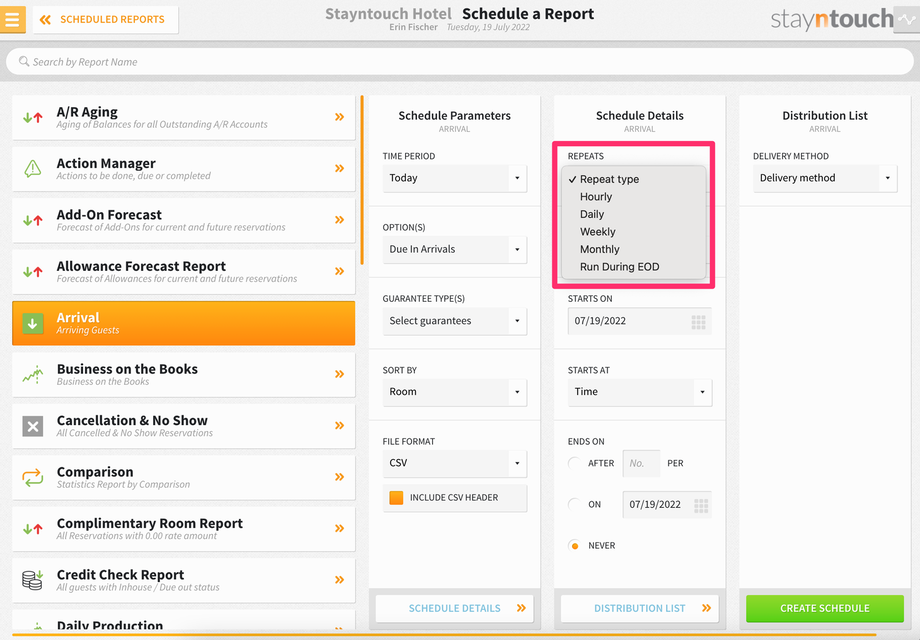Screen dimensions: 920x640
Task: Open the Delivery method dropdown
Action: point(825,178)
